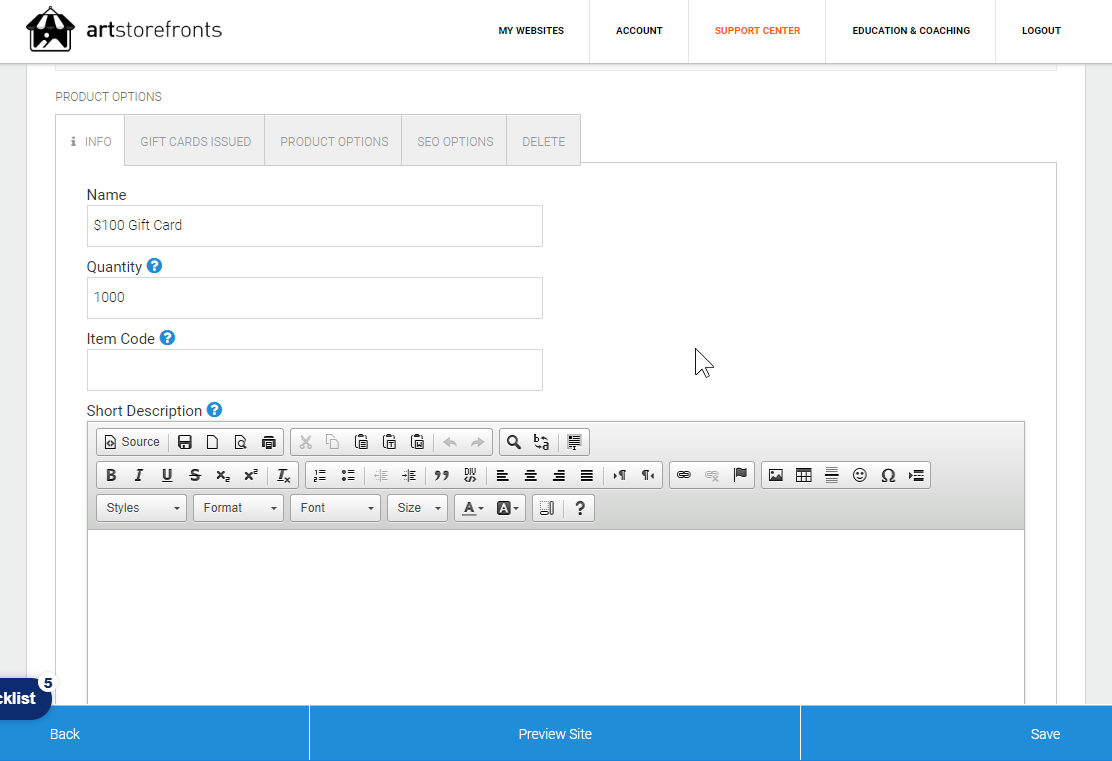Open the Support Center link
The width and height of the screenshot is (1112, 761).
[x=757, y=31]
